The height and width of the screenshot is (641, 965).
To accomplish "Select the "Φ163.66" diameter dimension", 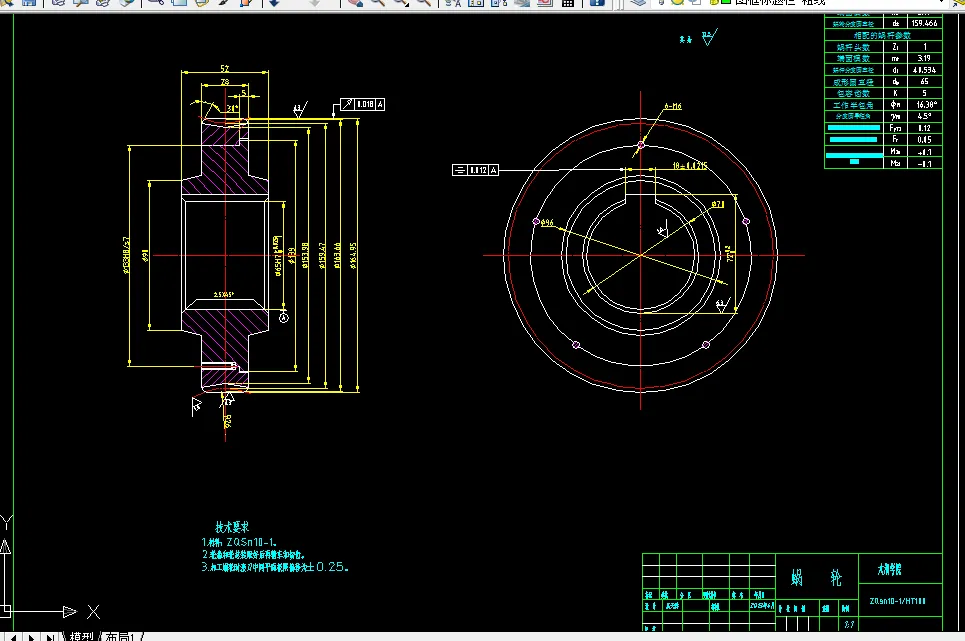I will 337,255.
